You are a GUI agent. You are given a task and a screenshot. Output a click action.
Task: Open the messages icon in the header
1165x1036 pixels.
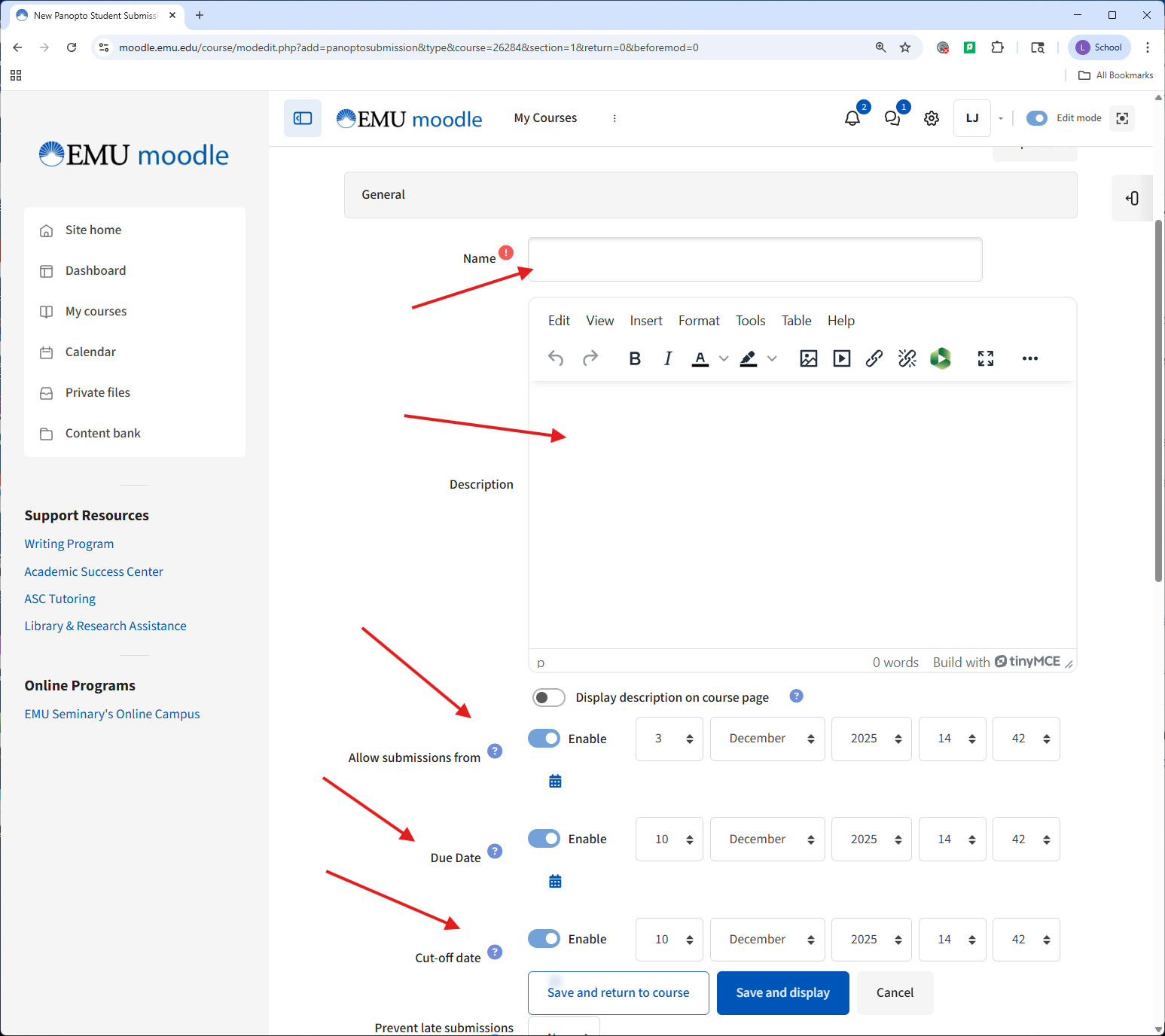pos(892,117)
